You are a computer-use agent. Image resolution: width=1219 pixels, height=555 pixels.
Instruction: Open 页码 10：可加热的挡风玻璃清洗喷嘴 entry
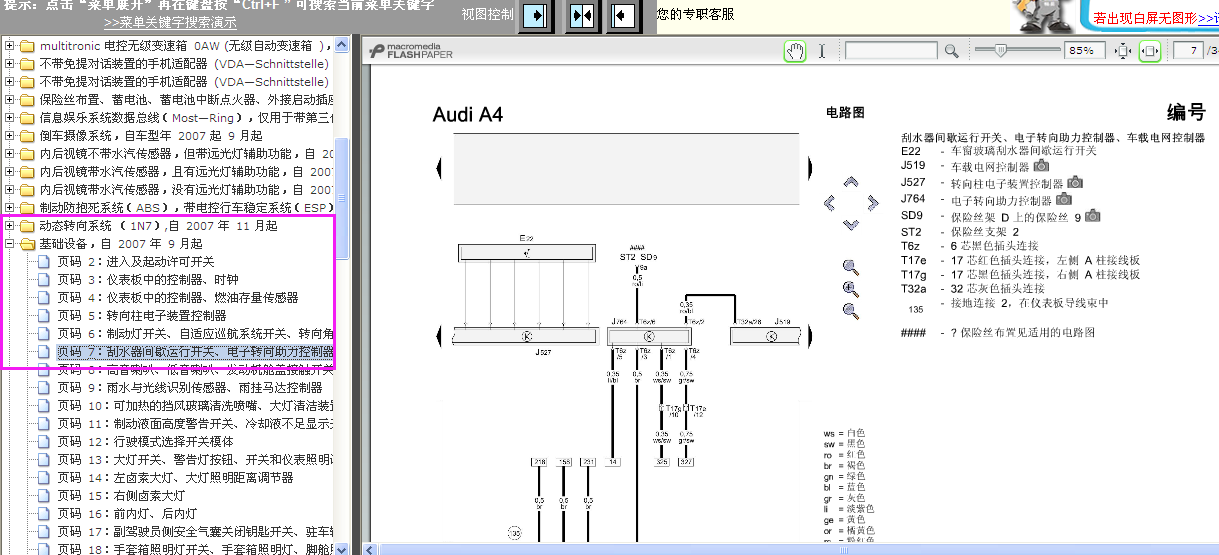click(x=195, y=406)
